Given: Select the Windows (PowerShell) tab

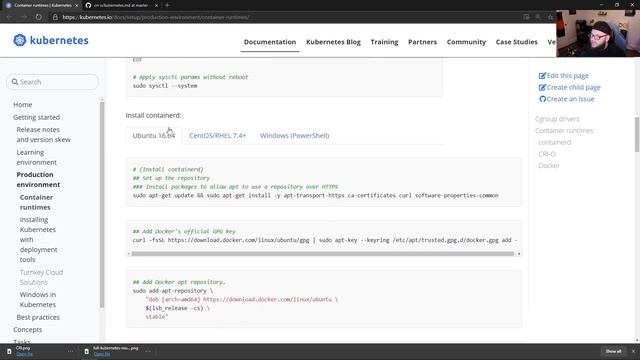Looking at the screenshot, I should pos(294,136).
